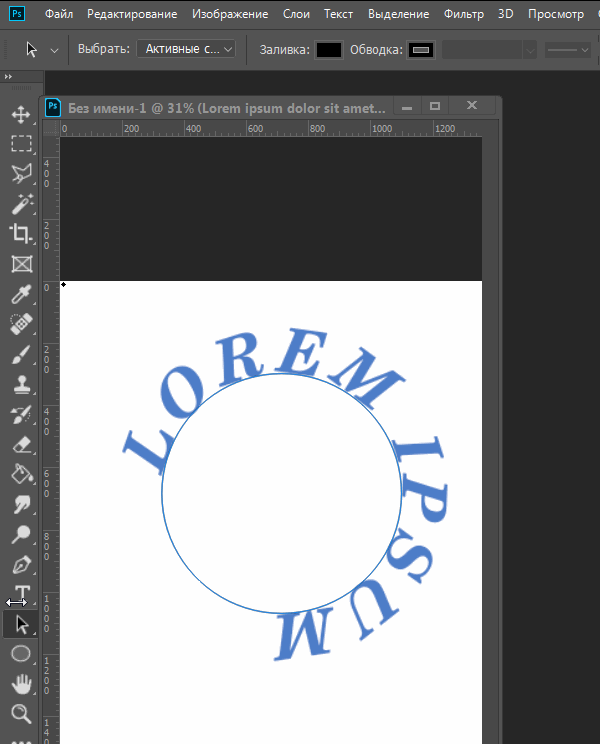The image size is (600, 744).
Task: Click the document tab Ps icon
Action: 53,107
